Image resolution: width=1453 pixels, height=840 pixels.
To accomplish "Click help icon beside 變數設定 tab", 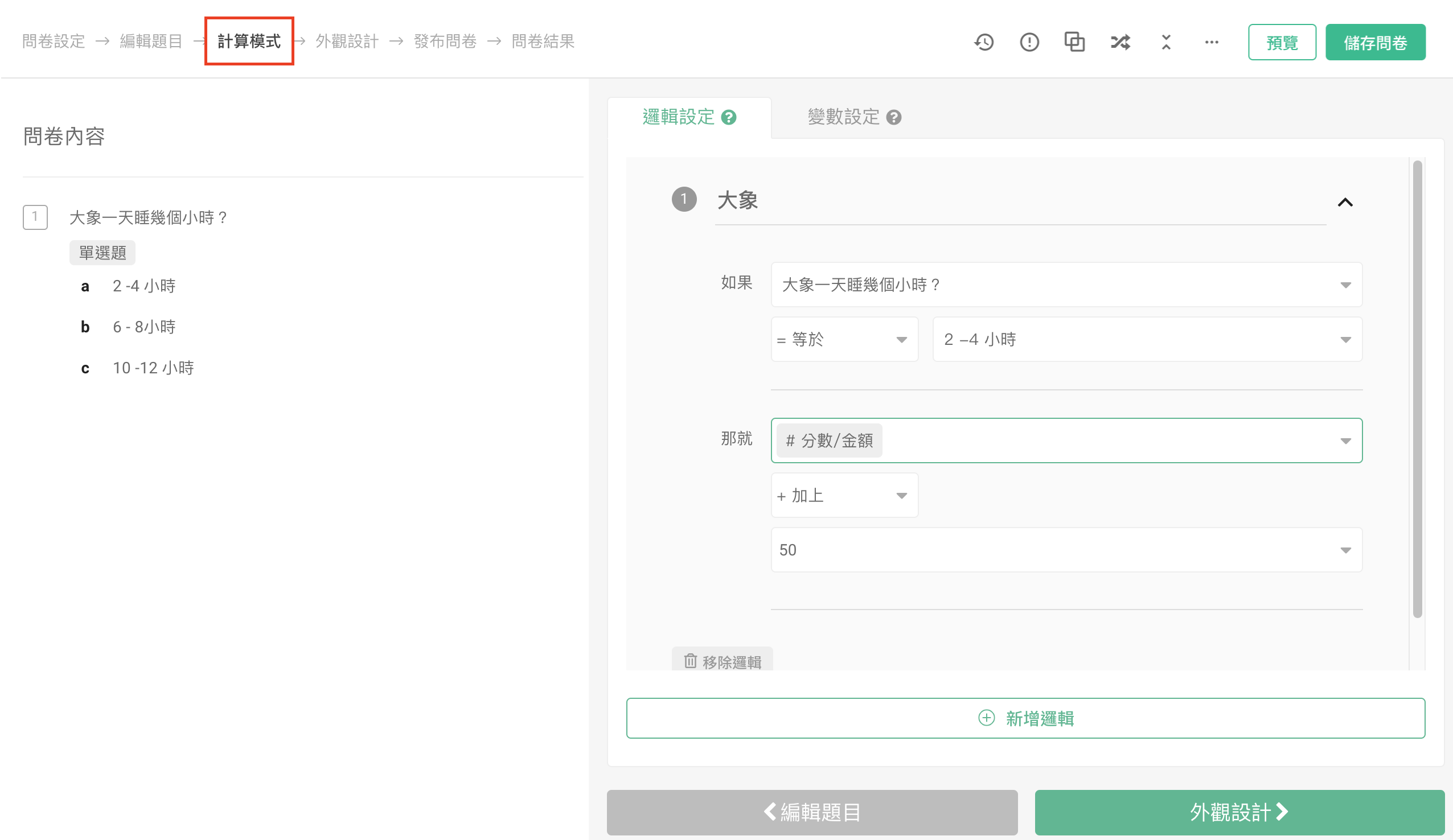I will pos(894,118).
